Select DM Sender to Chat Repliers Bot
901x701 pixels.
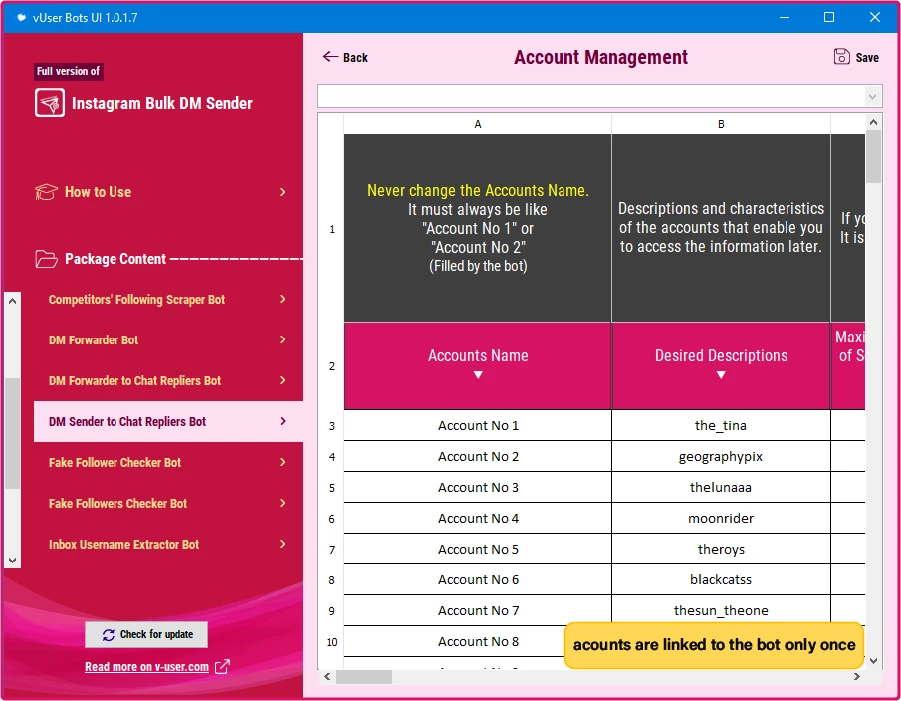coord(168,421)
